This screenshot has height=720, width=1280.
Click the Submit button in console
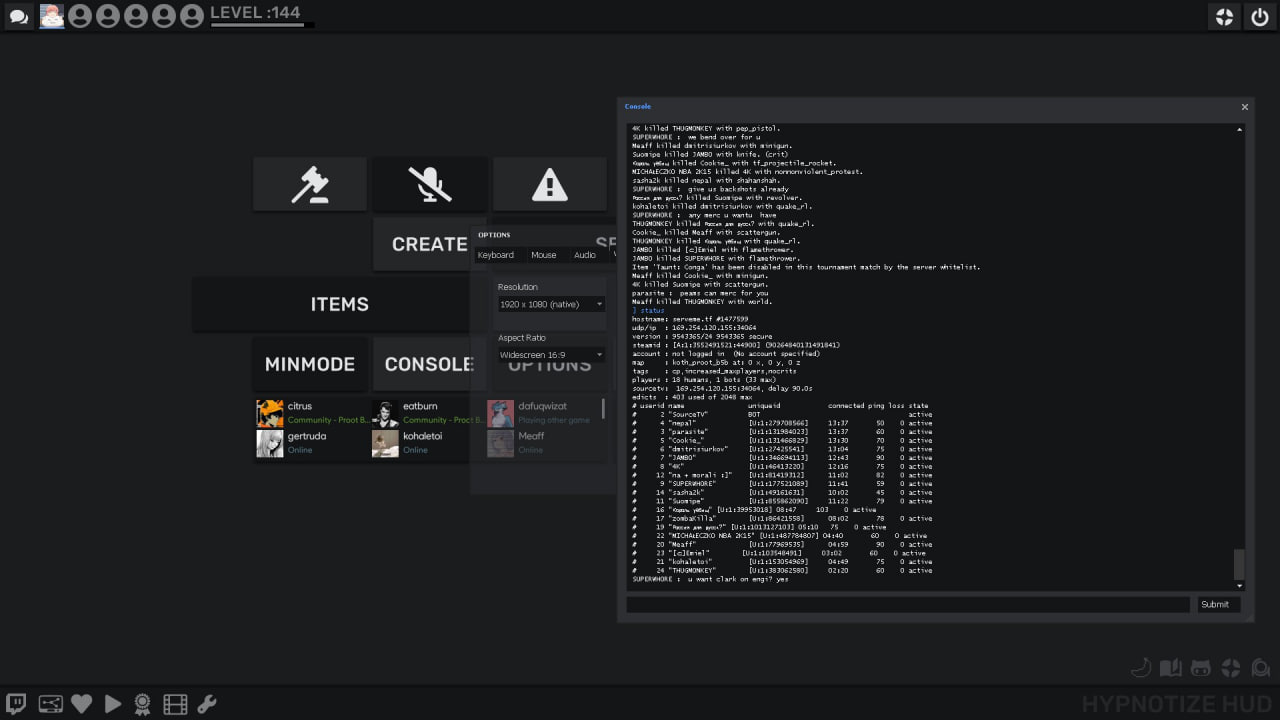1218,604
